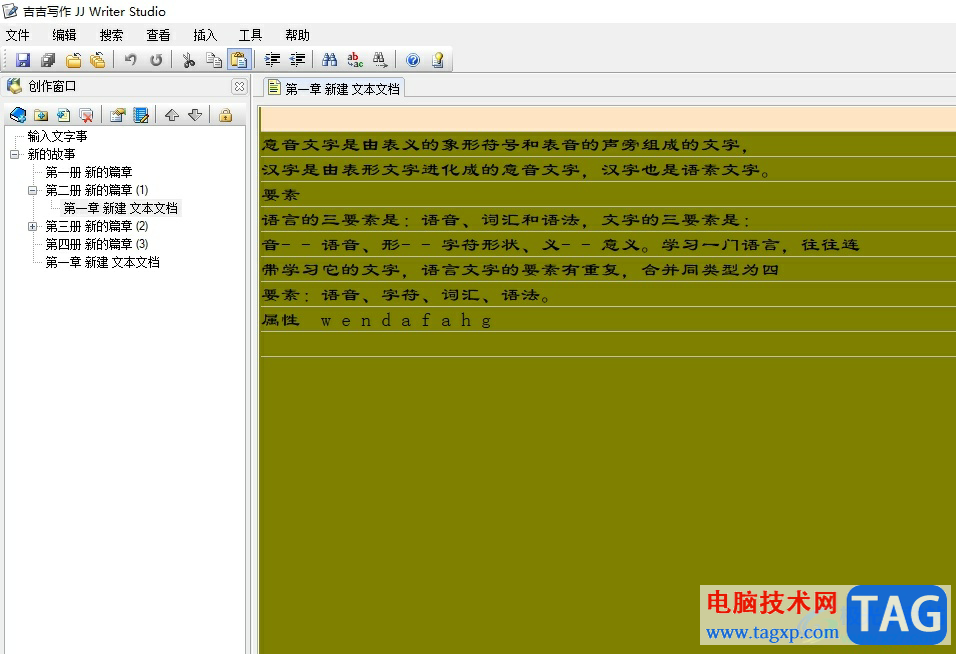Click the notebook edit icon in 创作窗口
Screen dimensions: 956x654
point(141,115)
